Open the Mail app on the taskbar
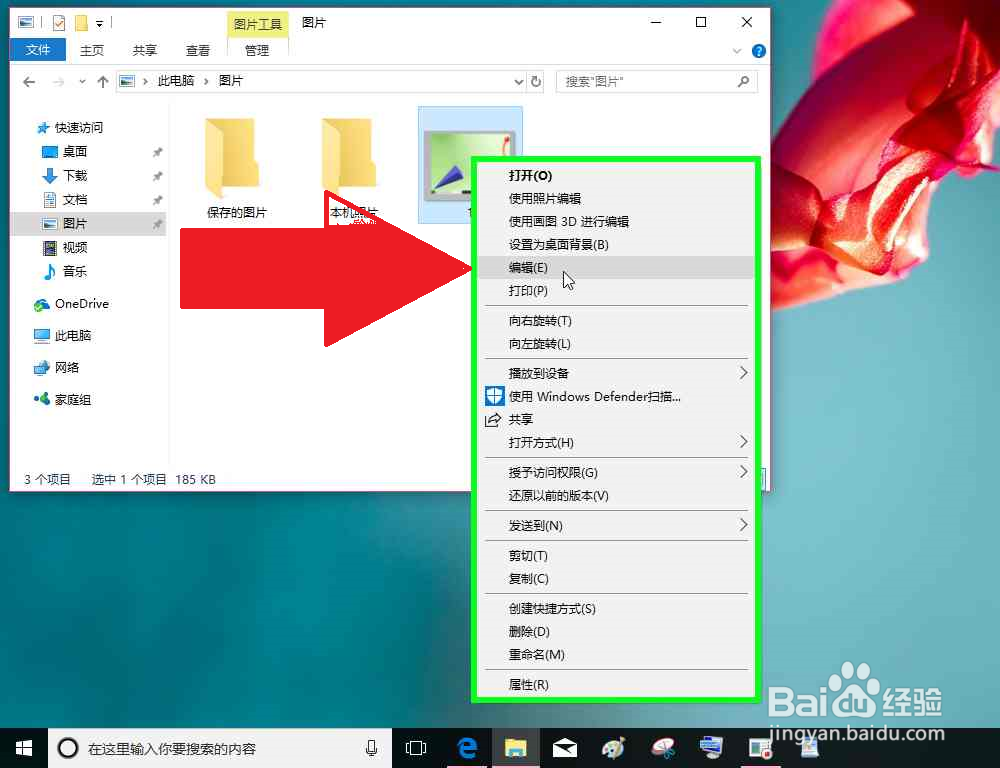1000x768 pixels. 565,748
